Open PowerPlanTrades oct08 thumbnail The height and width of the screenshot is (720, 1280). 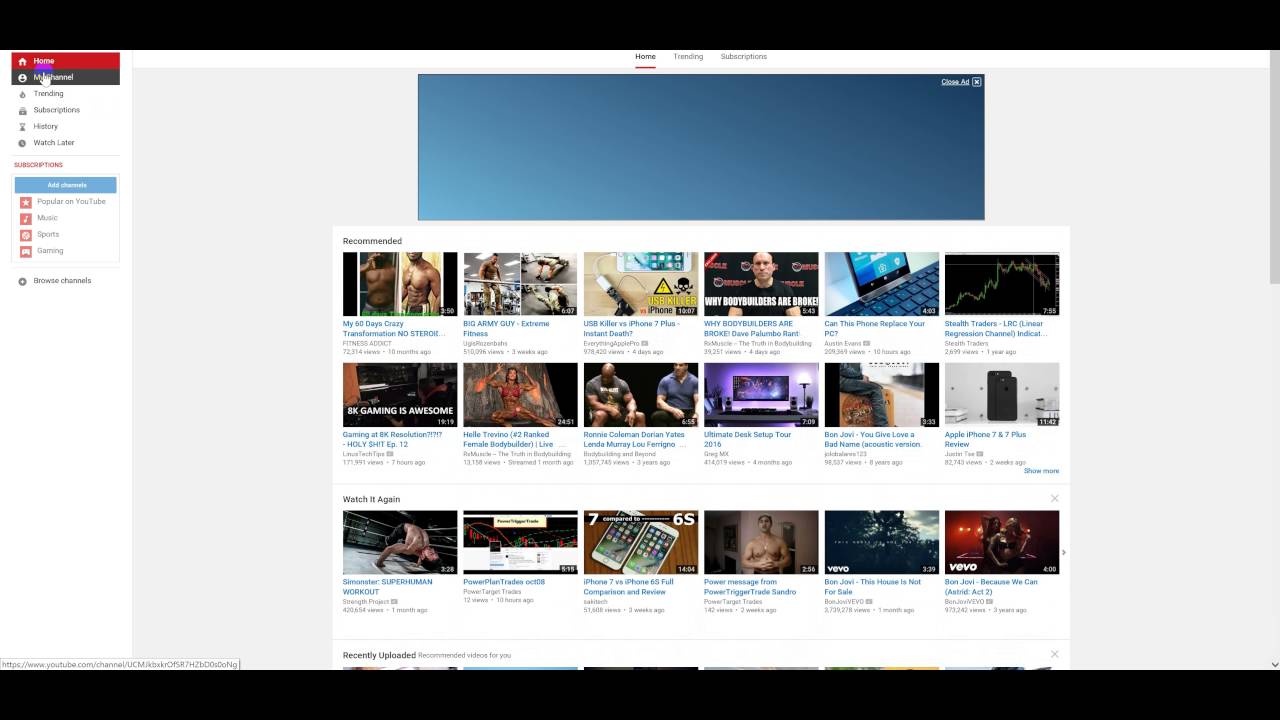pyautogui.click(x=520, y=543)
